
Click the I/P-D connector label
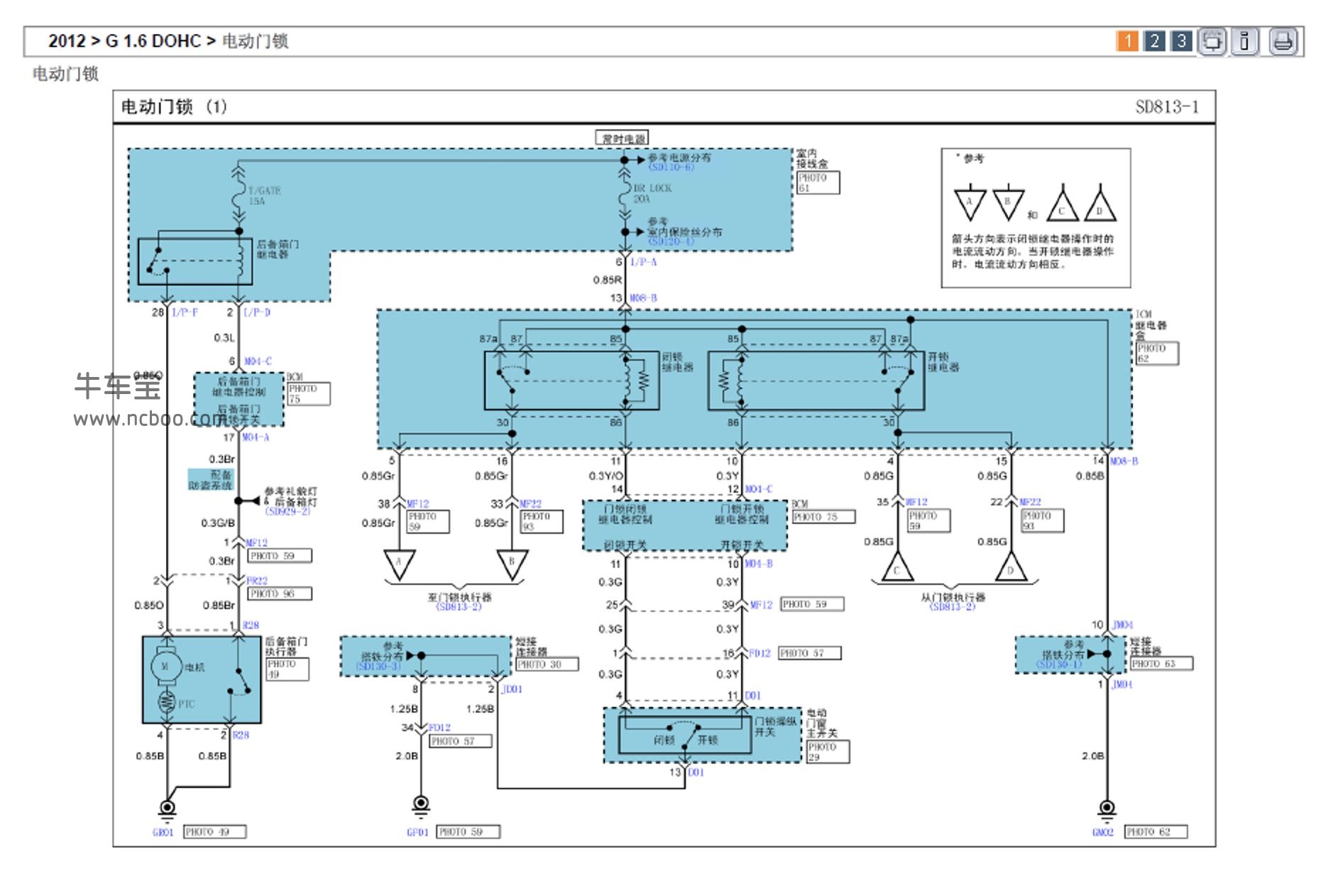257,312
